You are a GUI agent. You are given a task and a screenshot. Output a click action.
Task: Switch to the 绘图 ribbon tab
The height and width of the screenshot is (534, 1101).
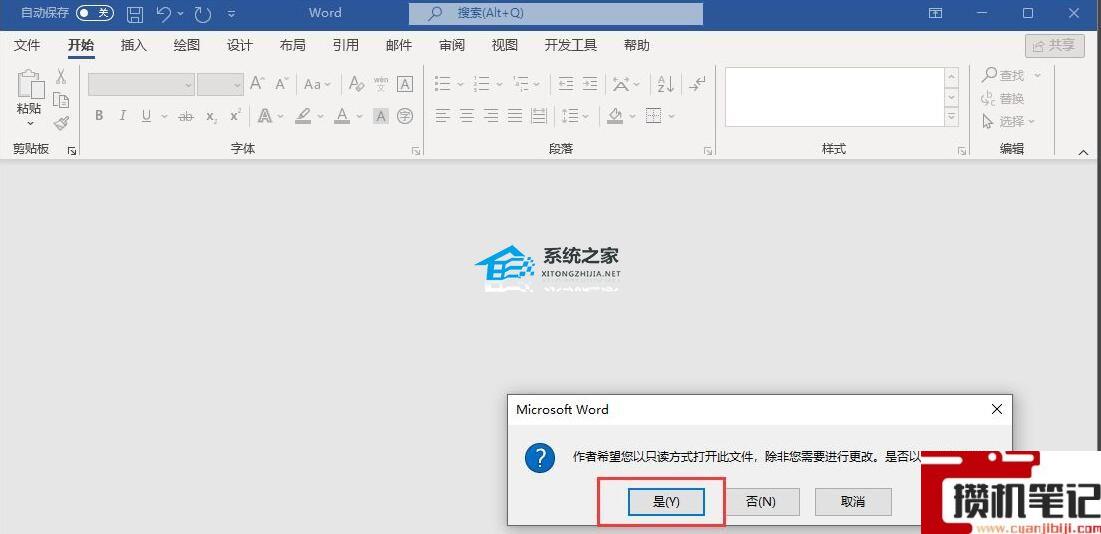[187, 46]
